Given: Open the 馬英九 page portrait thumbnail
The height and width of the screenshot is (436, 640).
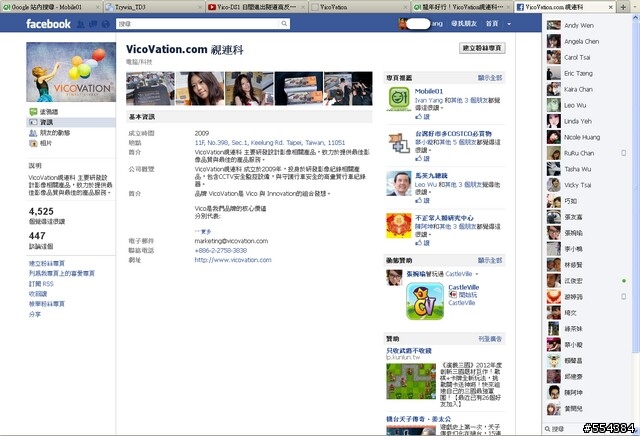Looking at the screenshot, I should point(399,183).
